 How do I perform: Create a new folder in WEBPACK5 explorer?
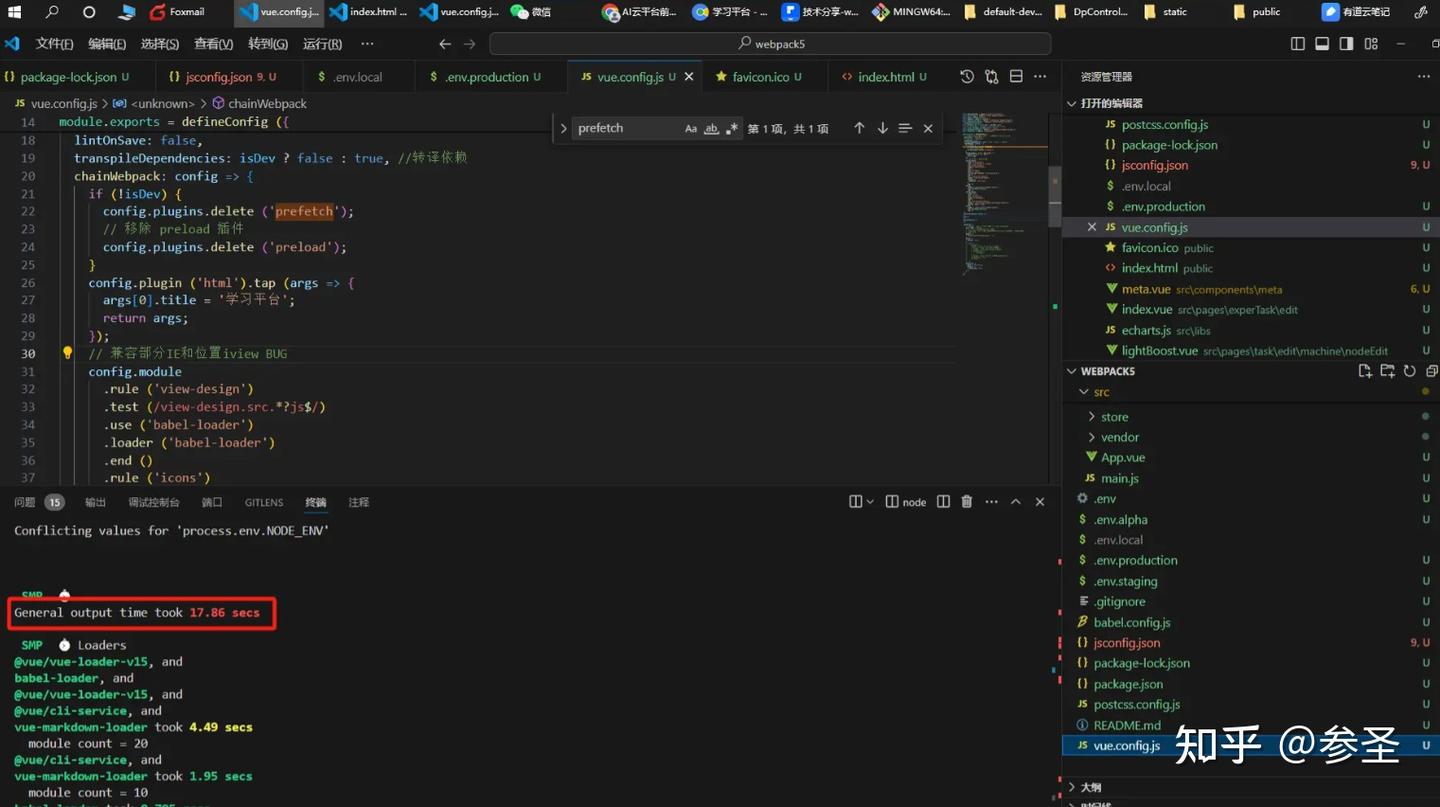click(x=1387, y=371)
